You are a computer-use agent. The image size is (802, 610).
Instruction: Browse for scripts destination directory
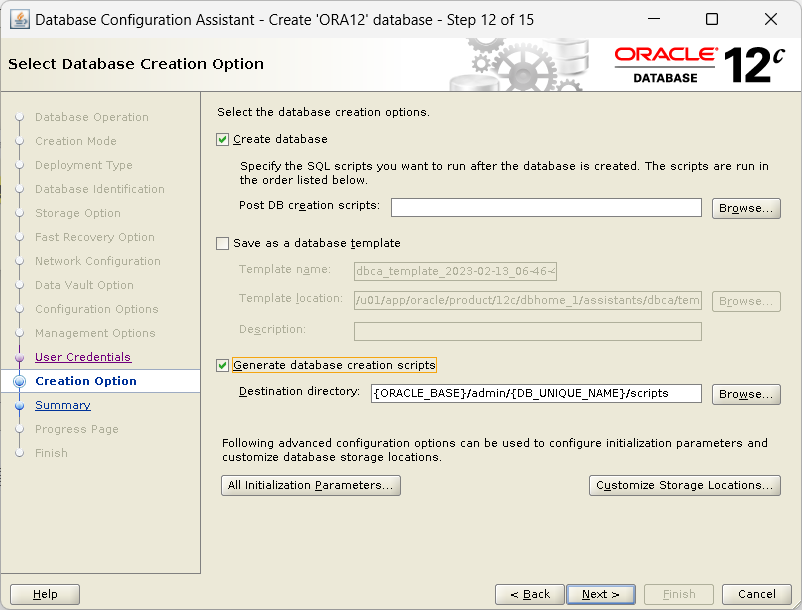tap(746, 394)
